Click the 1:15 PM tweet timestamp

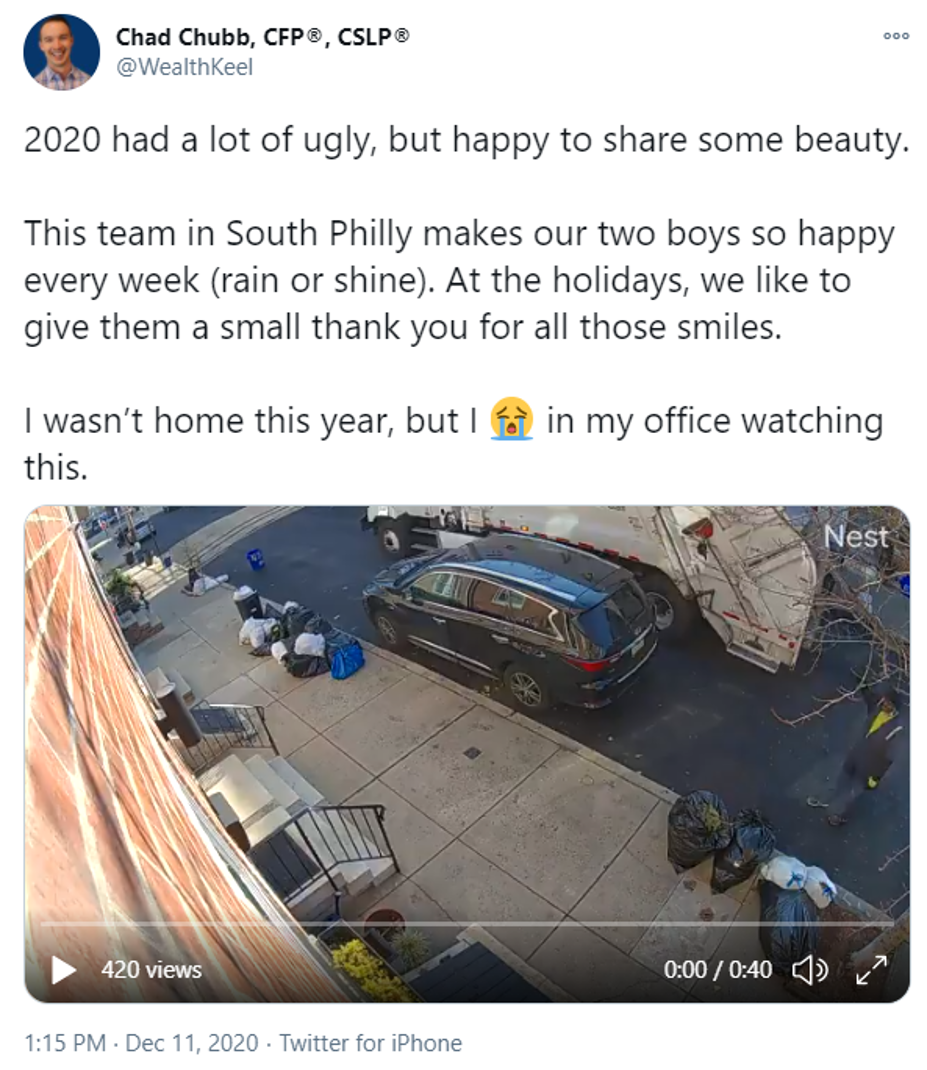[65, 1043]
